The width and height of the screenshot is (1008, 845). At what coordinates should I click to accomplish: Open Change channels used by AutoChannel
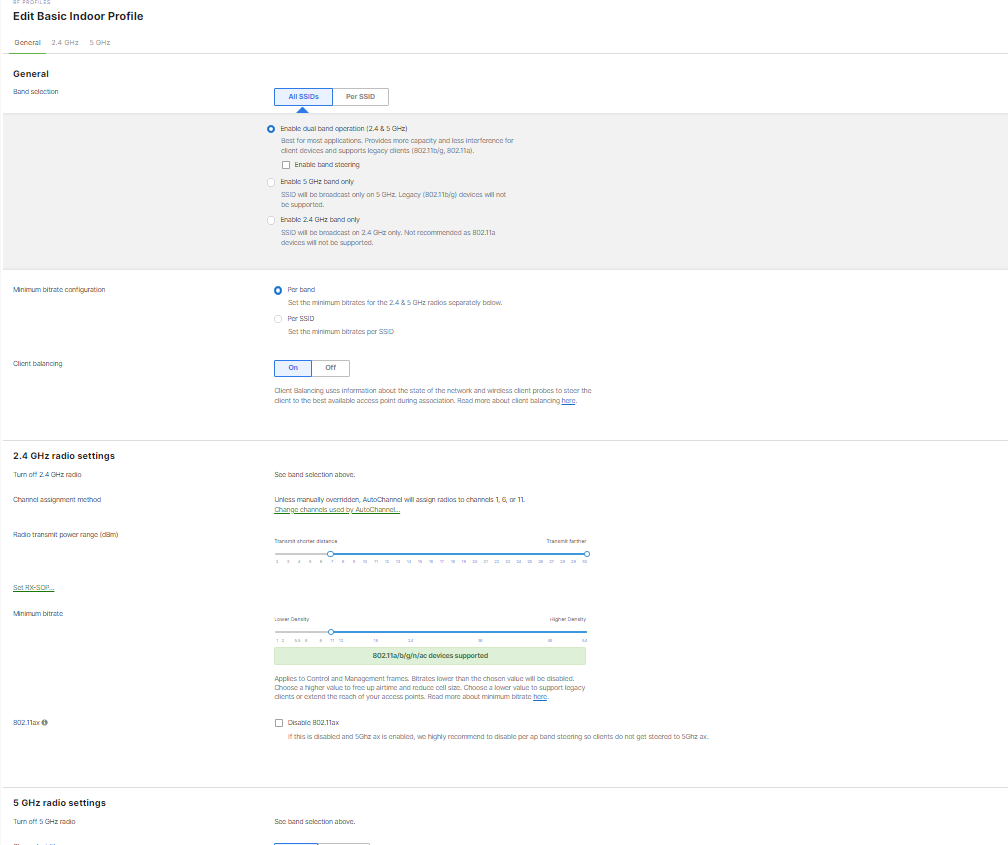click(337, 509)
